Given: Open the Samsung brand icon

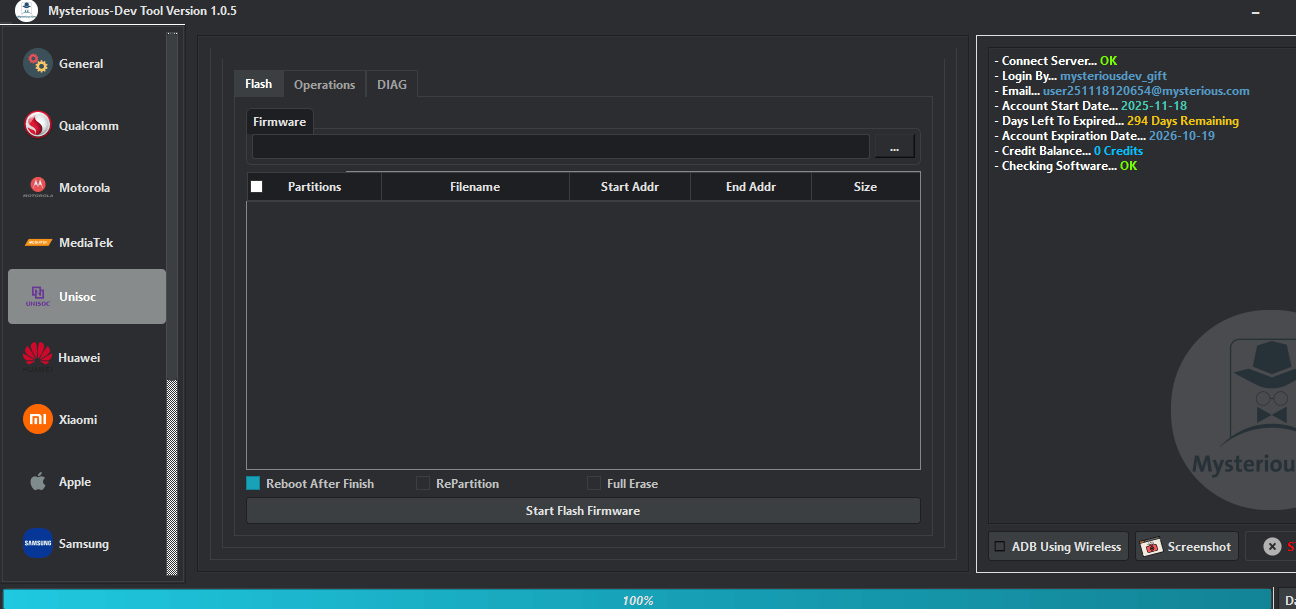Looking at the screenshot, I should point(37,543).
